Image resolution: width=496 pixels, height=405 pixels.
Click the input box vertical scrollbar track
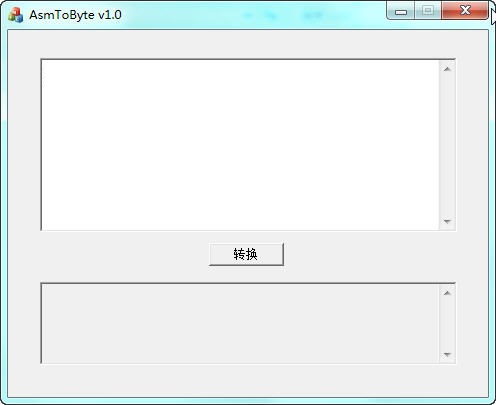[447, 145]
